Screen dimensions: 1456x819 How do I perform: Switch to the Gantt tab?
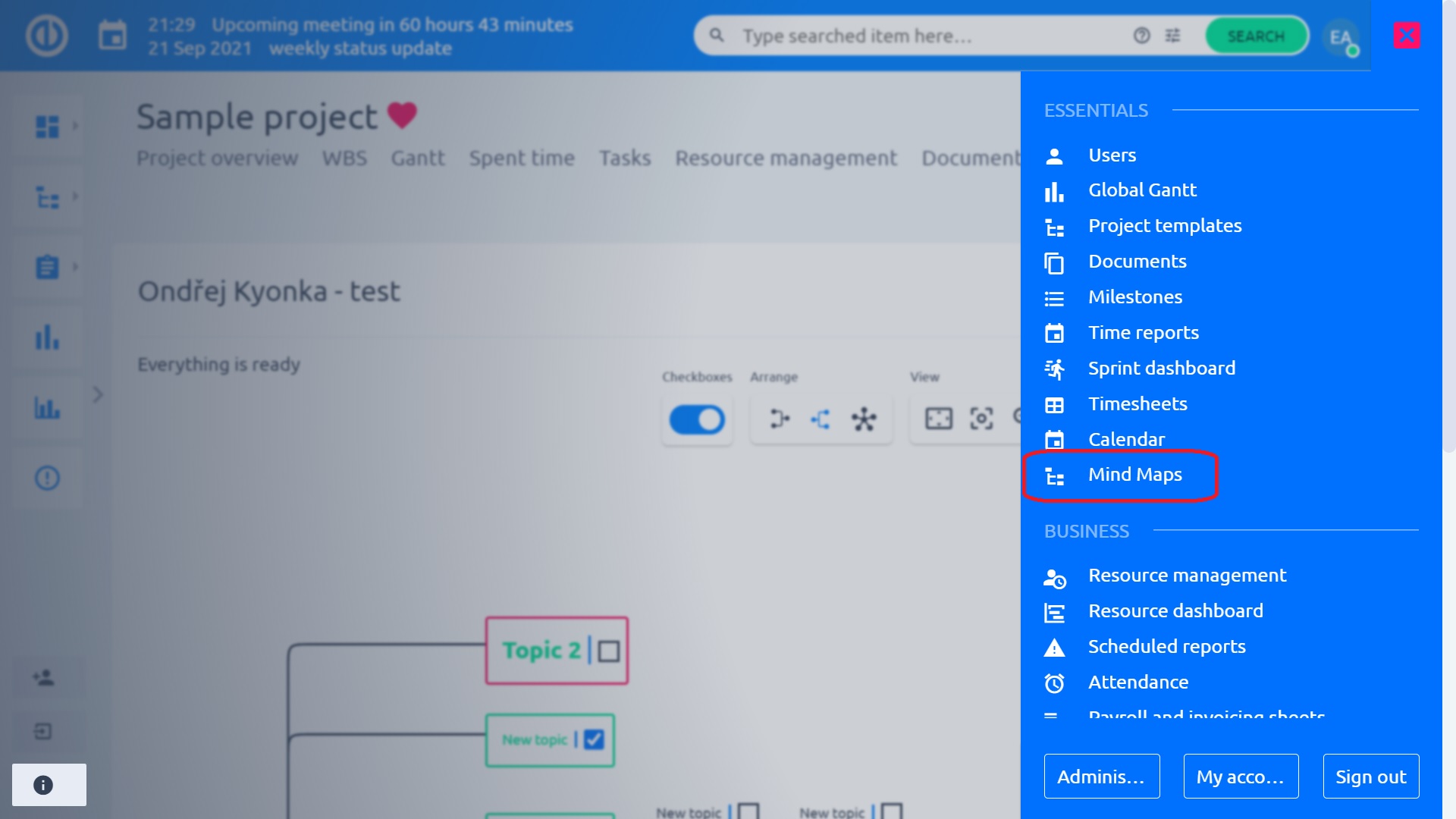tap(418, 158)
